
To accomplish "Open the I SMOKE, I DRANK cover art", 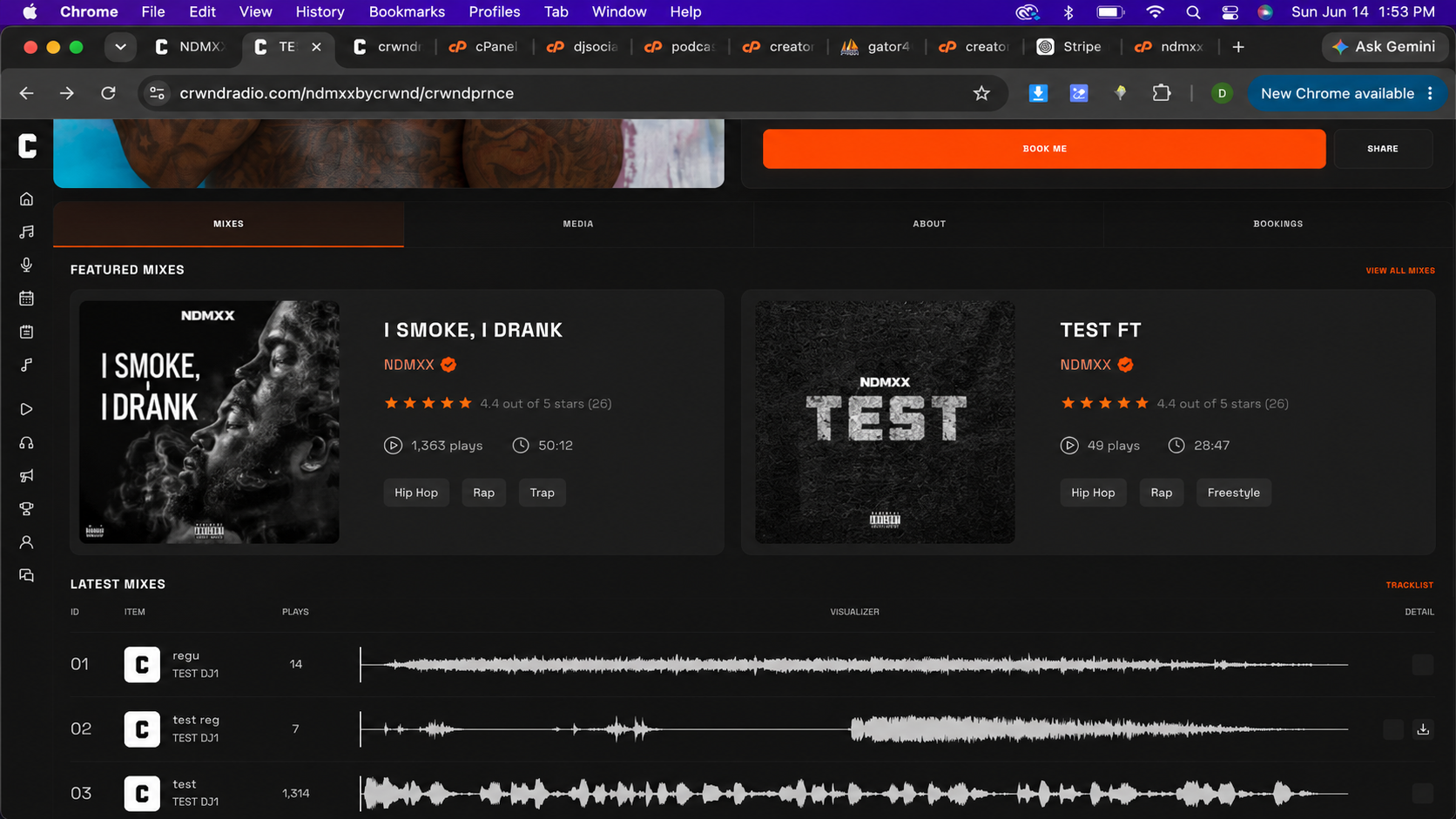I will pyautogui.click(x=209, y=422).
